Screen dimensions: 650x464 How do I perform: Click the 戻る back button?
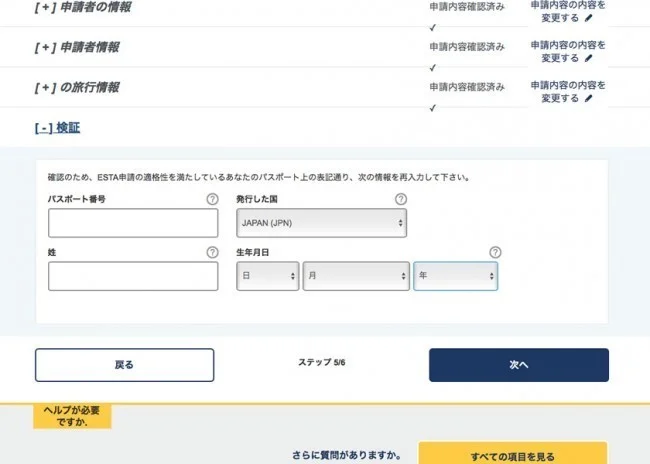(124, 365)
